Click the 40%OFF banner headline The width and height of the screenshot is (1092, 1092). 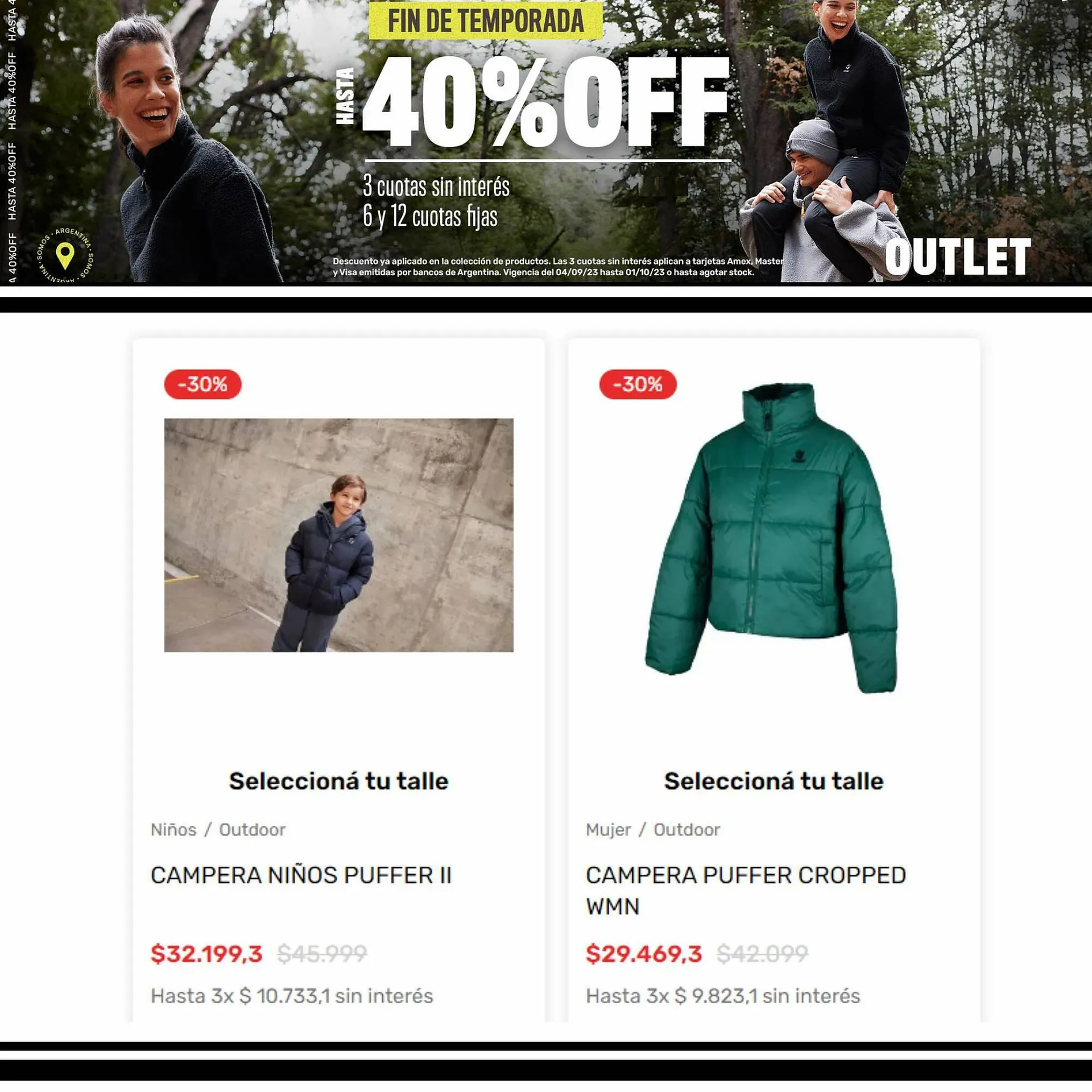(x=546, y=102)
